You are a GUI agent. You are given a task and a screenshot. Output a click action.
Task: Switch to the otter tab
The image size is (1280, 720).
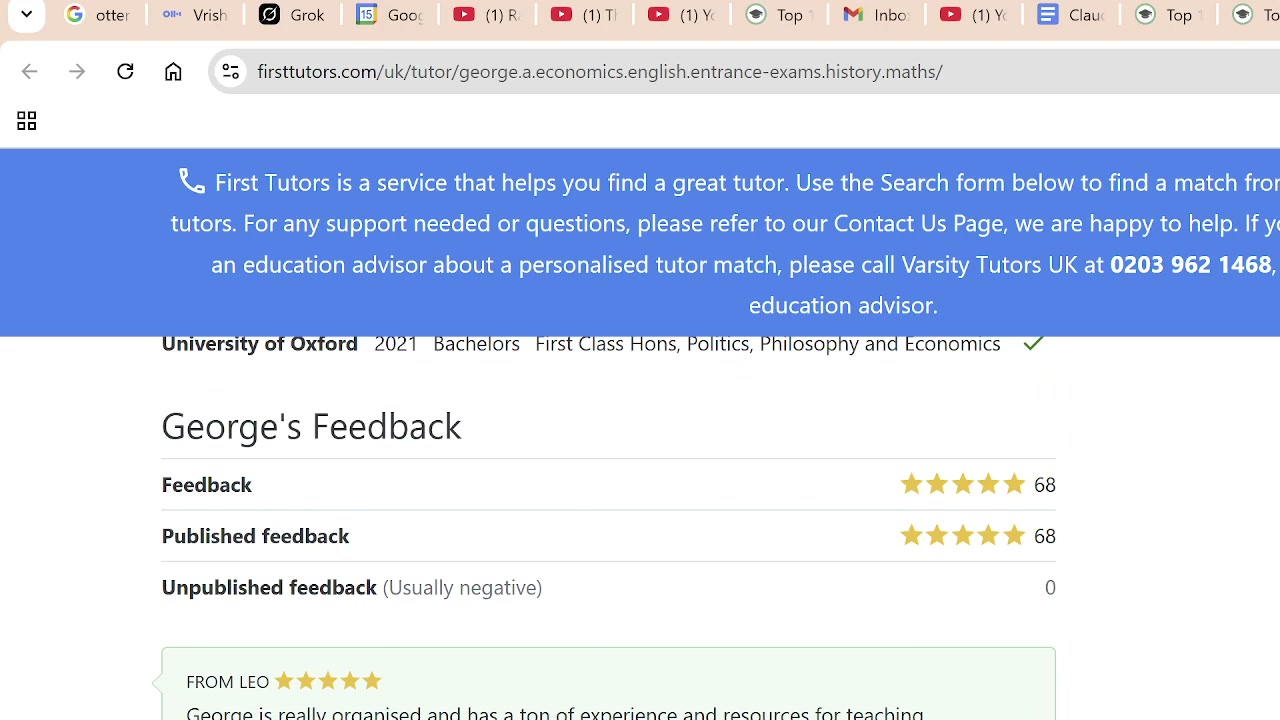97,15
